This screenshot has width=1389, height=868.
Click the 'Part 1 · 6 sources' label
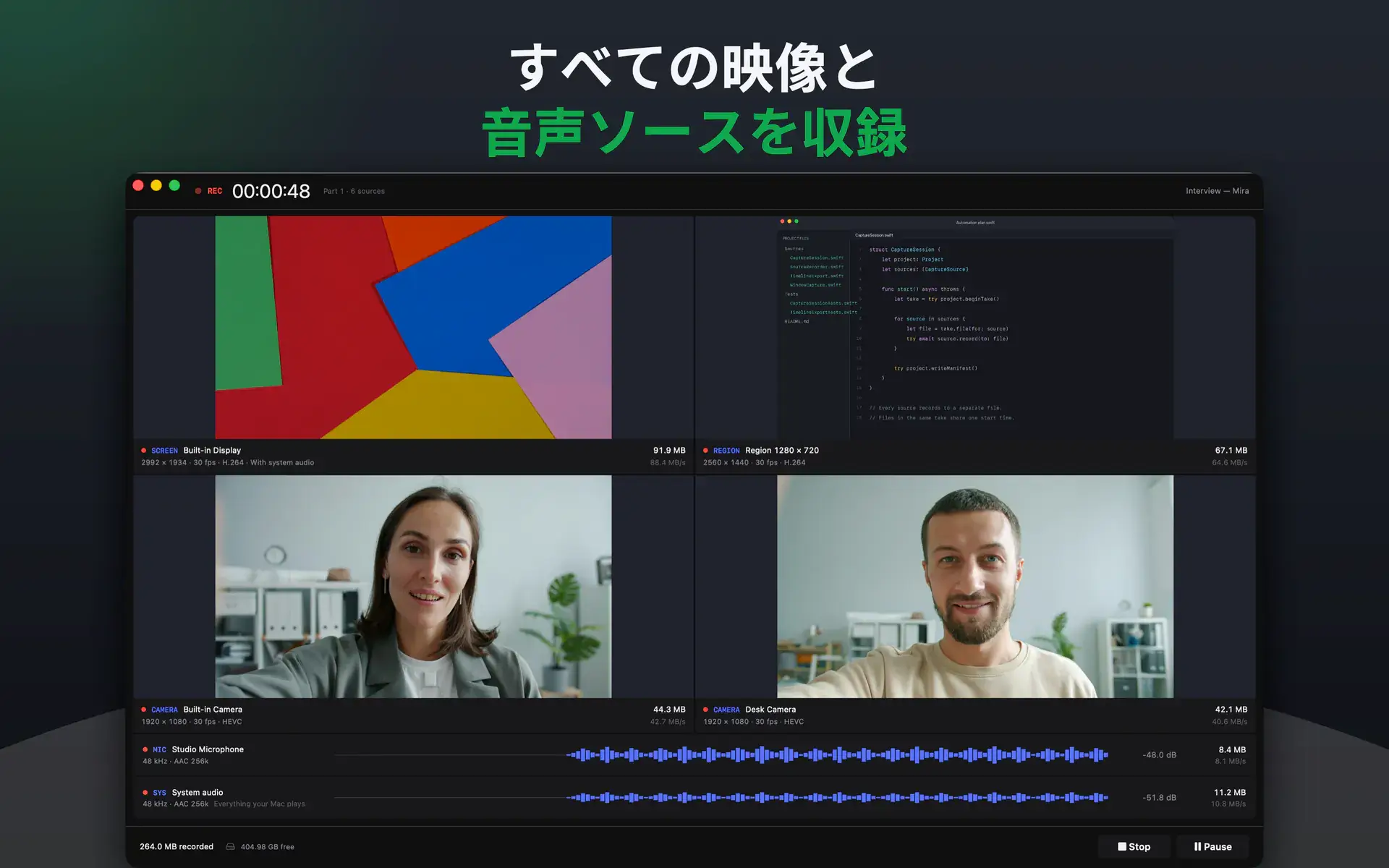[x=354, y=191]
